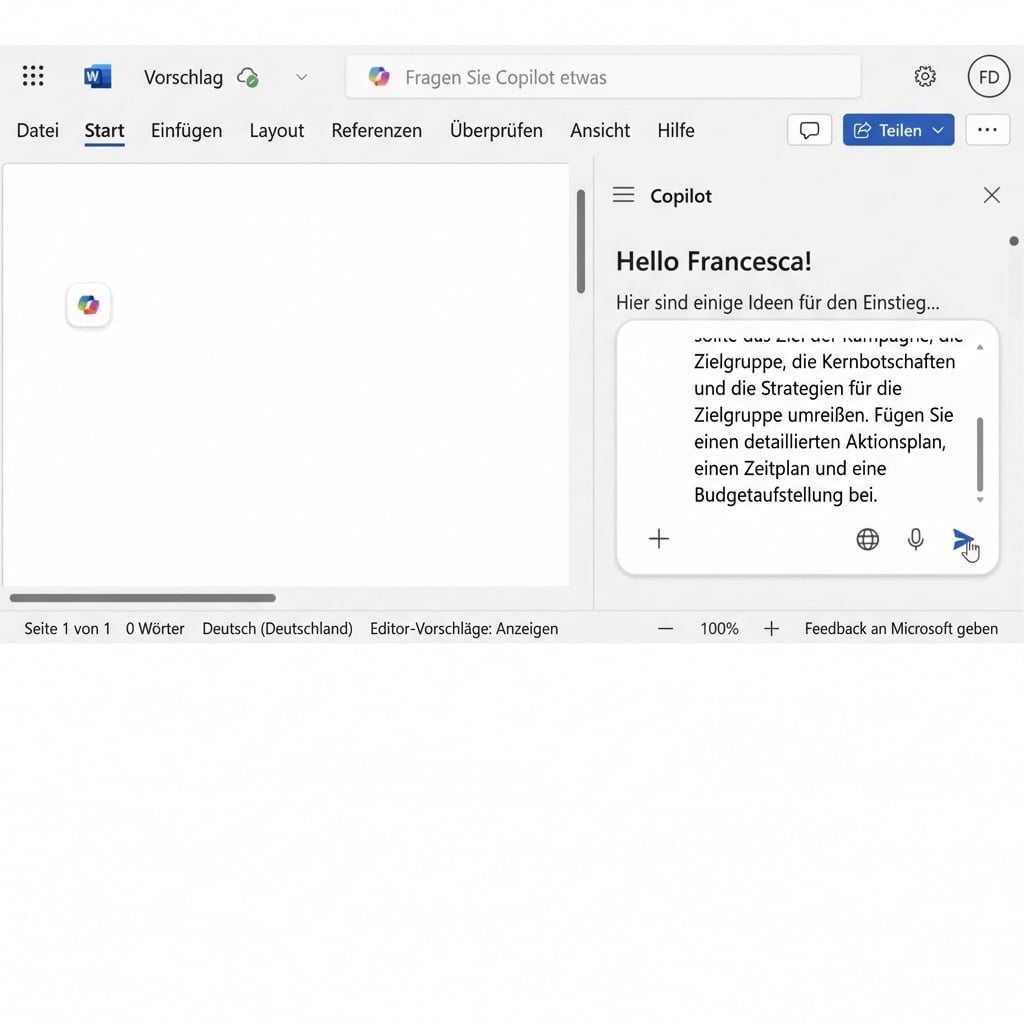Switch to the Einfügen ribbon tab
This screenshot has height=1024, width=1024.
pos(186,130)
